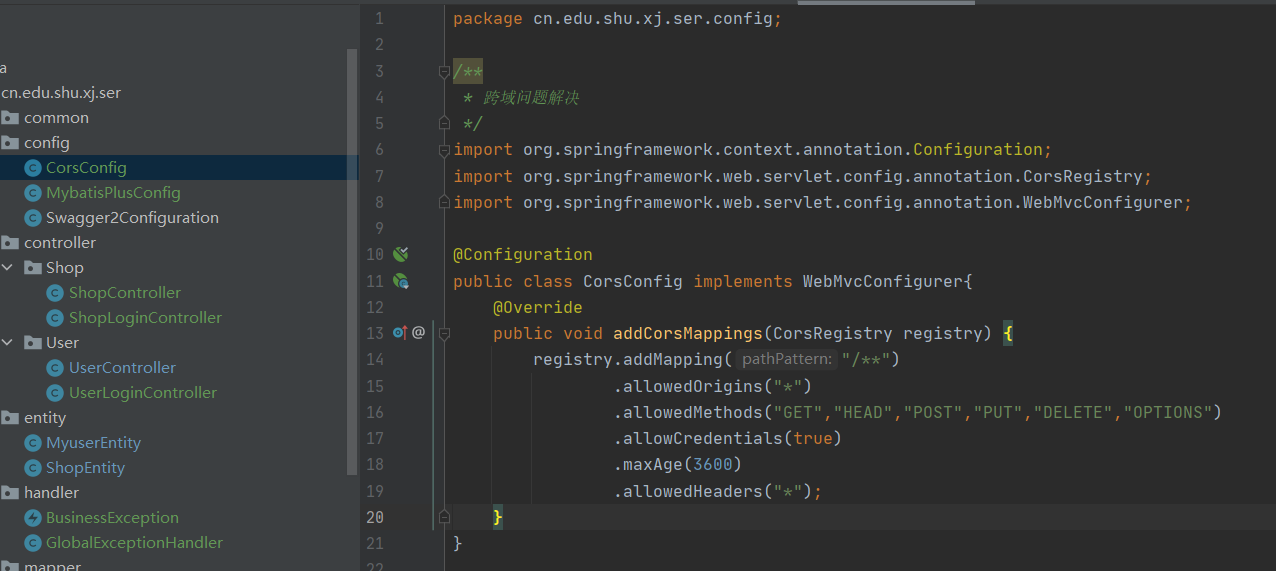Click the UserLoginController class icon
Screen dimensions: 1276x571
tap(55, 393)
